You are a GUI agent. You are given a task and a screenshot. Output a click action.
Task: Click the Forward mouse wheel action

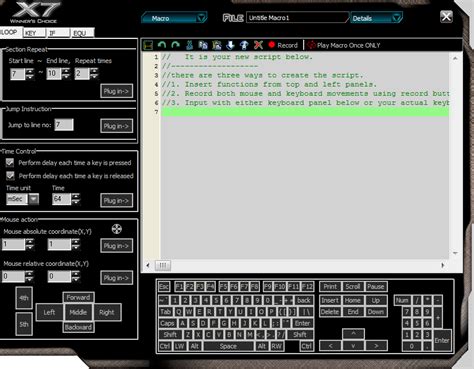(78, 297)
